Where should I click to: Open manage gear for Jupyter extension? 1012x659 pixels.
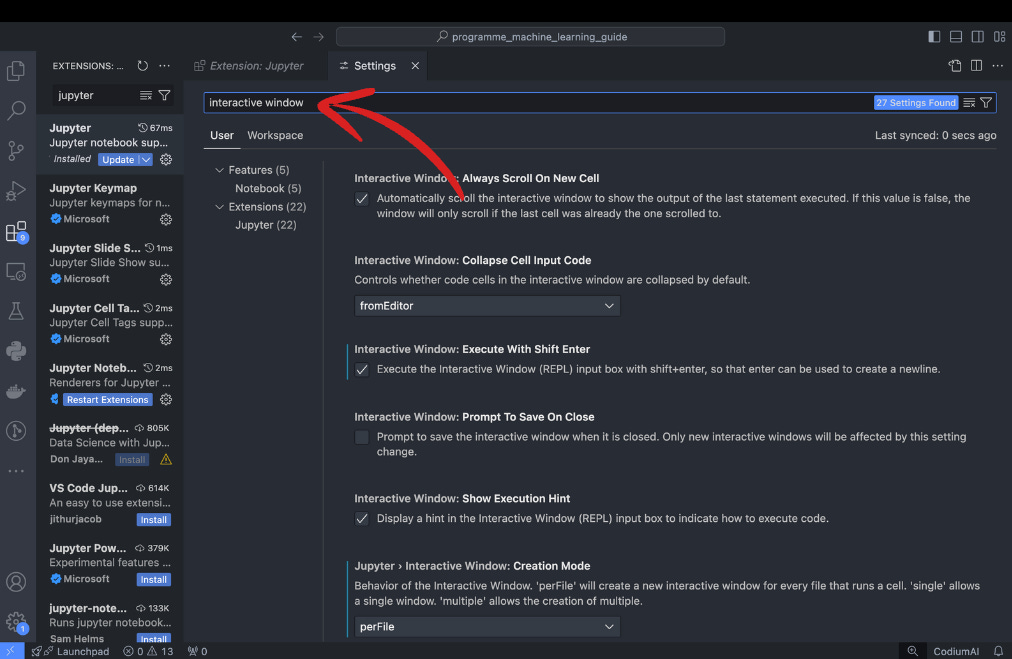tap(166, 159)
